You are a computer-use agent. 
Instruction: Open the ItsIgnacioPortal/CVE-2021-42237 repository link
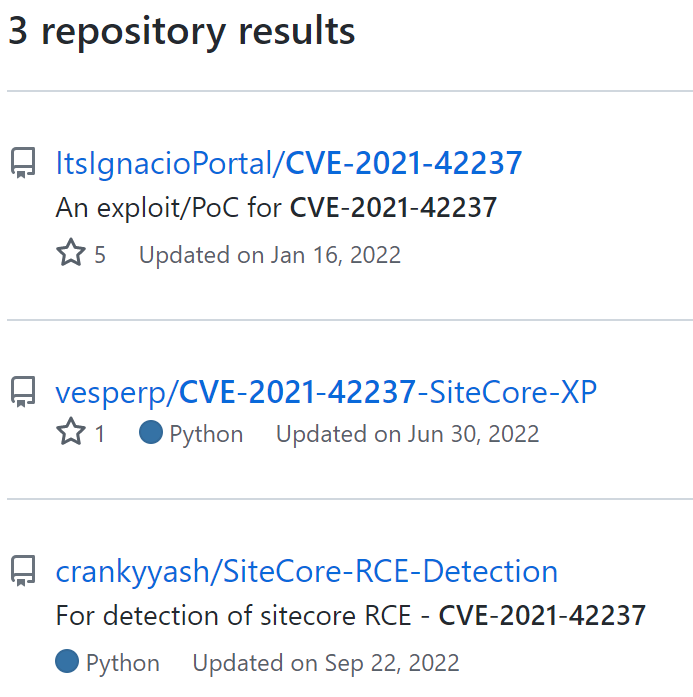click(288, 163)
